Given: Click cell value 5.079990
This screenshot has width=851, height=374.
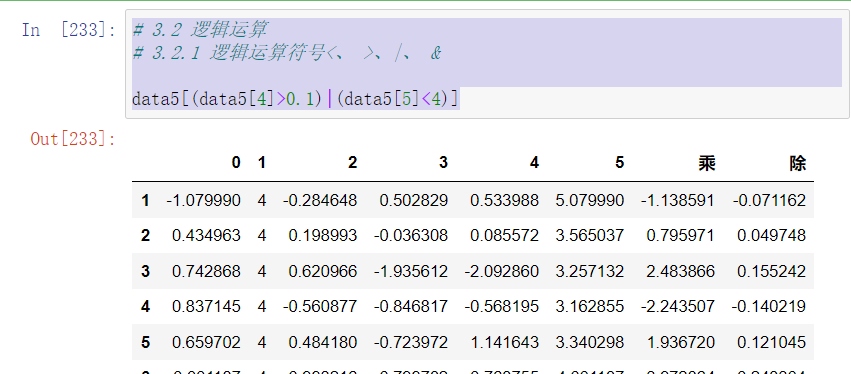Looking at the screenshot, I should [590, 201].
